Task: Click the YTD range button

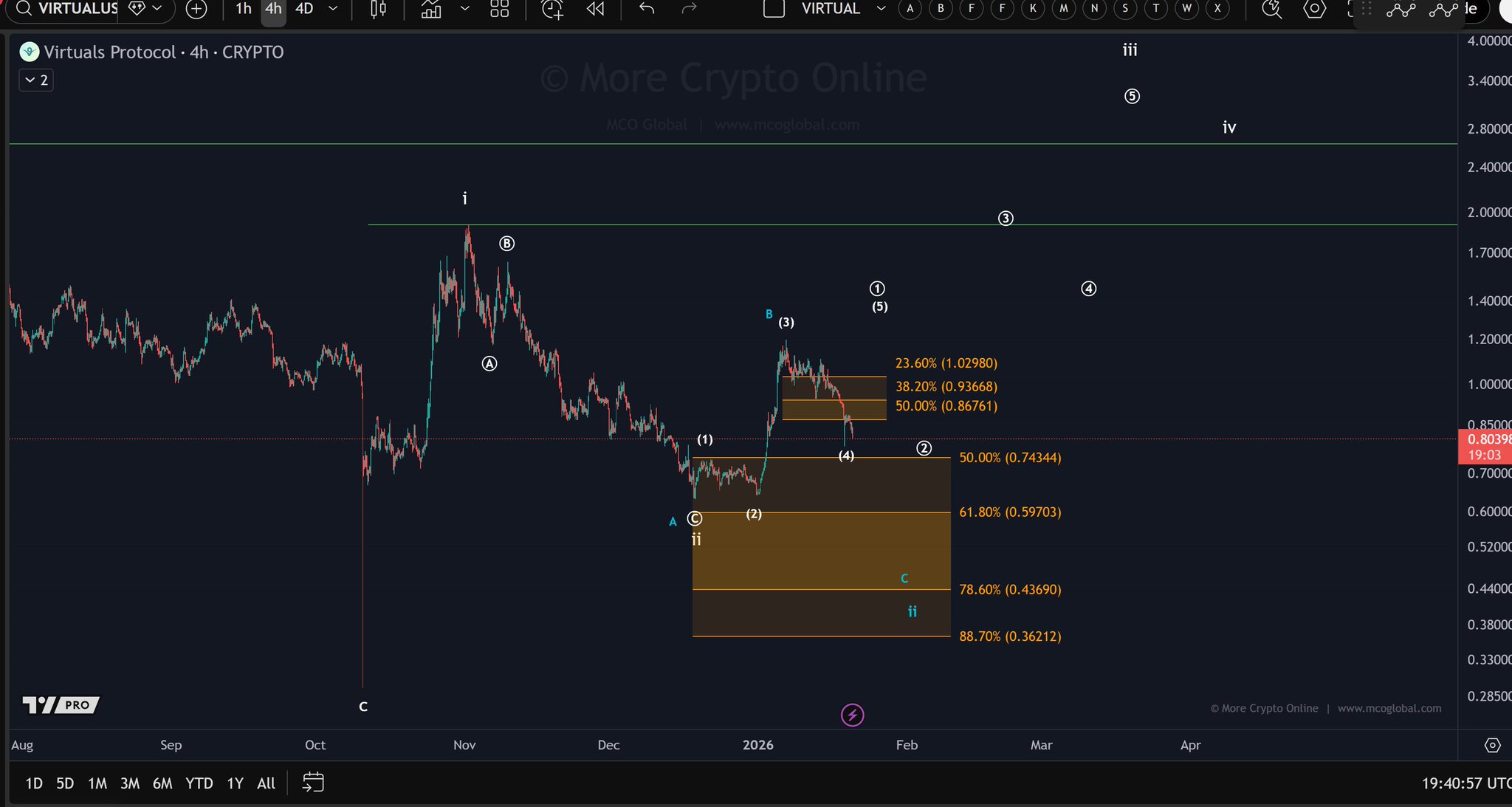Action: pyautogui.click(x=199, y=783)
